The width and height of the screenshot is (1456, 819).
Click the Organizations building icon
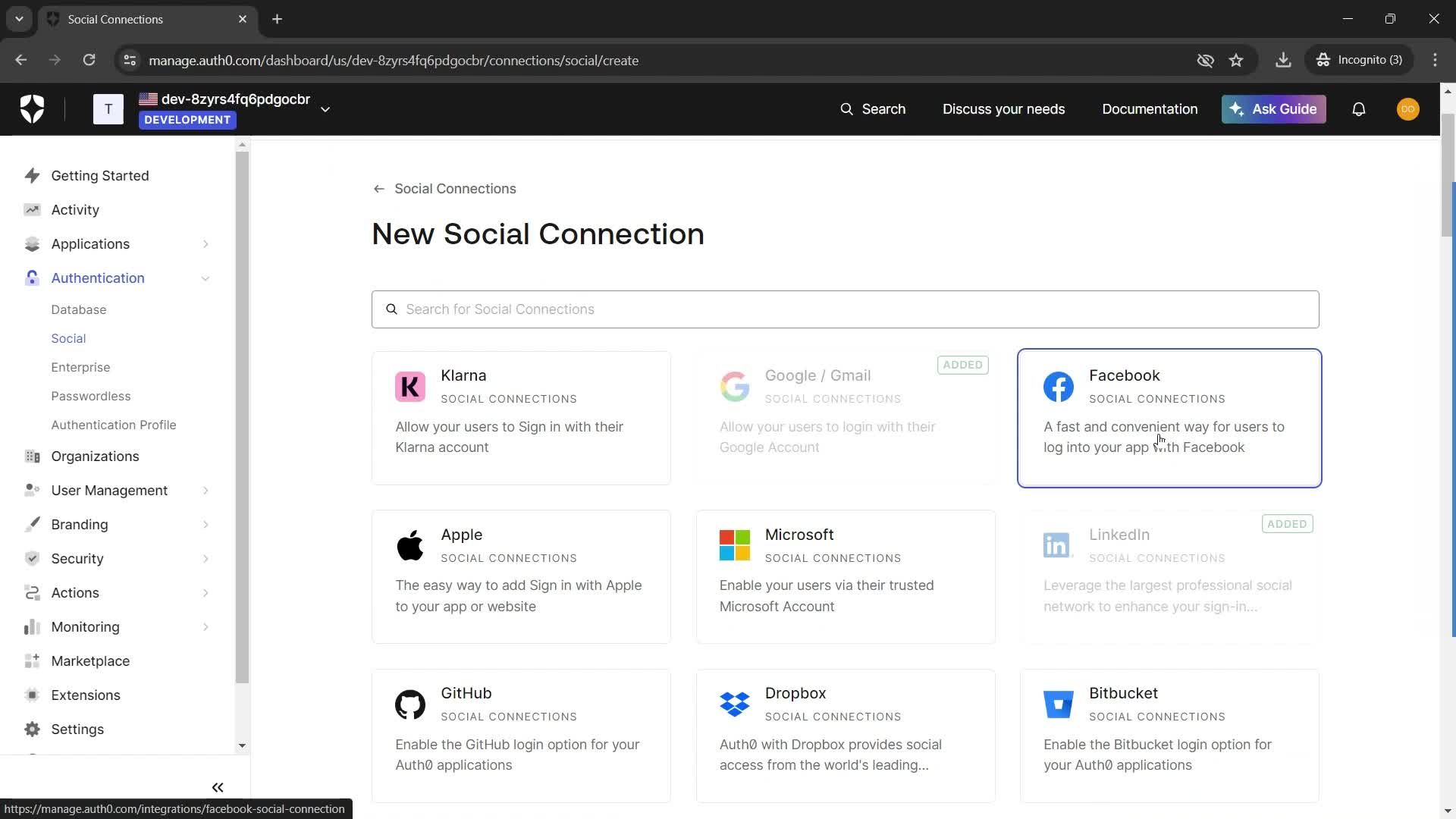pos(32,457)
